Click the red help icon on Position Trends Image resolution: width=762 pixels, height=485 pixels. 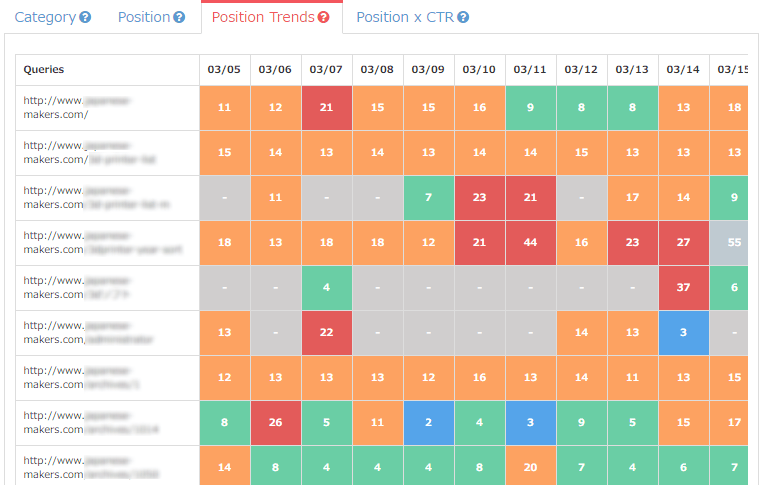323,18
